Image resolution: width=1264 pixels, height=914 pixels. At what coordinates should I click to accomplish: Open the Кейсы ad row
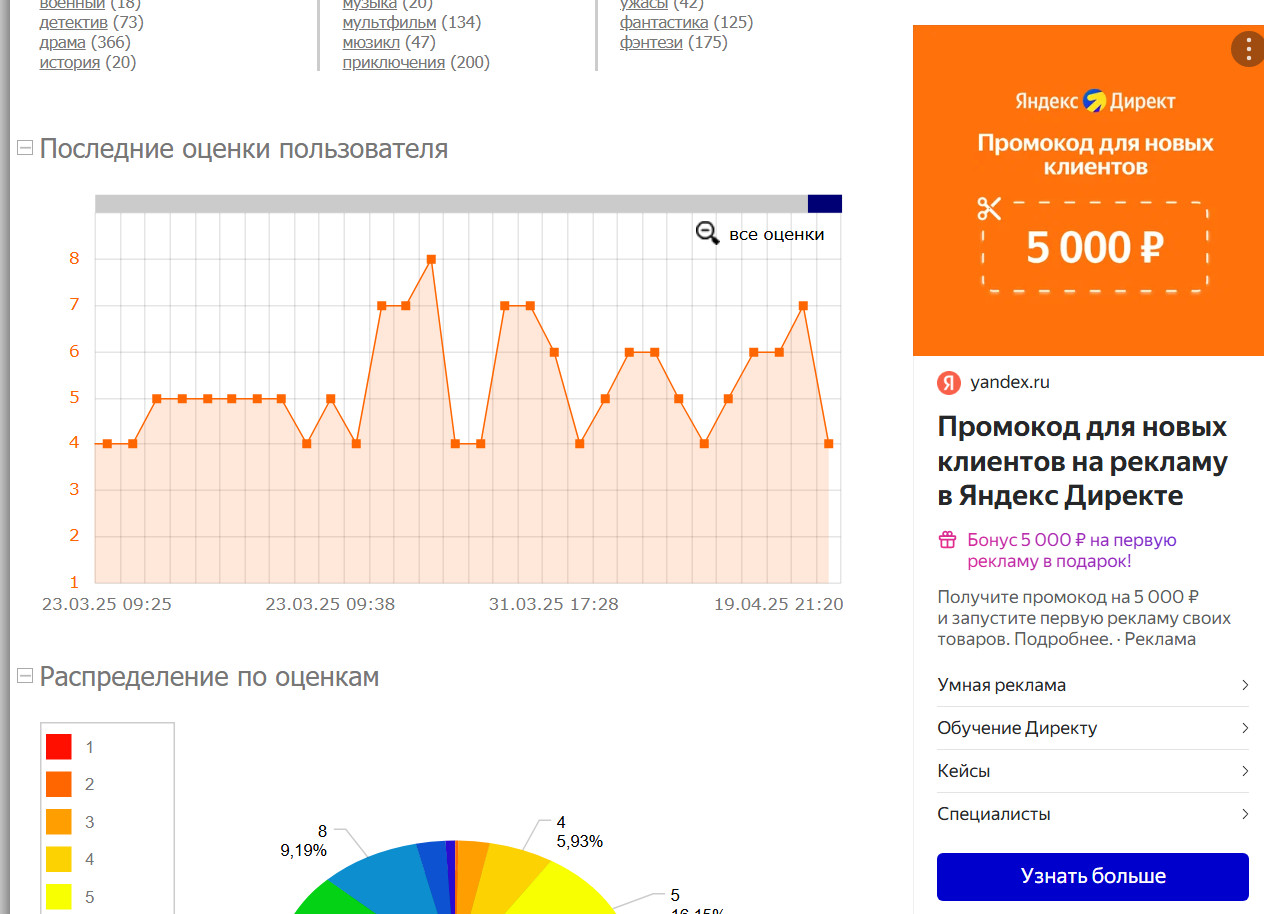(1094, 771)
